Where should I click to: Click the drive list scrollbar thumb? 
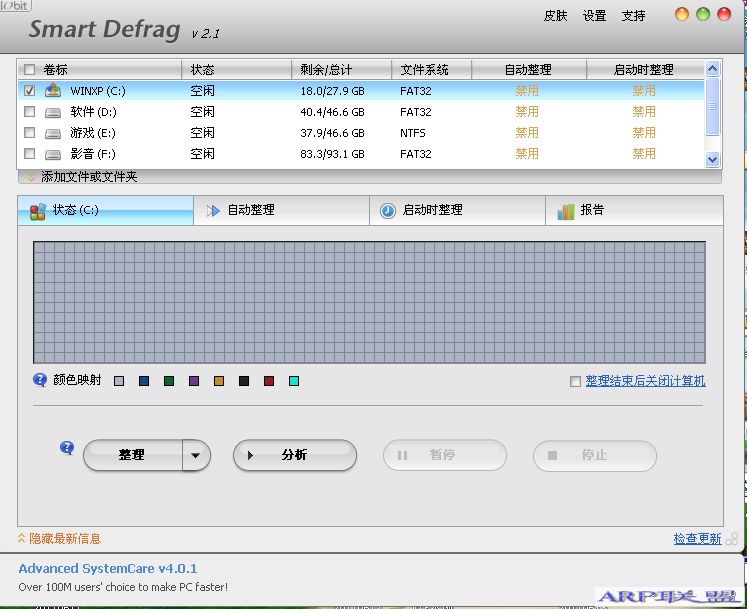[x=712, y=106]
